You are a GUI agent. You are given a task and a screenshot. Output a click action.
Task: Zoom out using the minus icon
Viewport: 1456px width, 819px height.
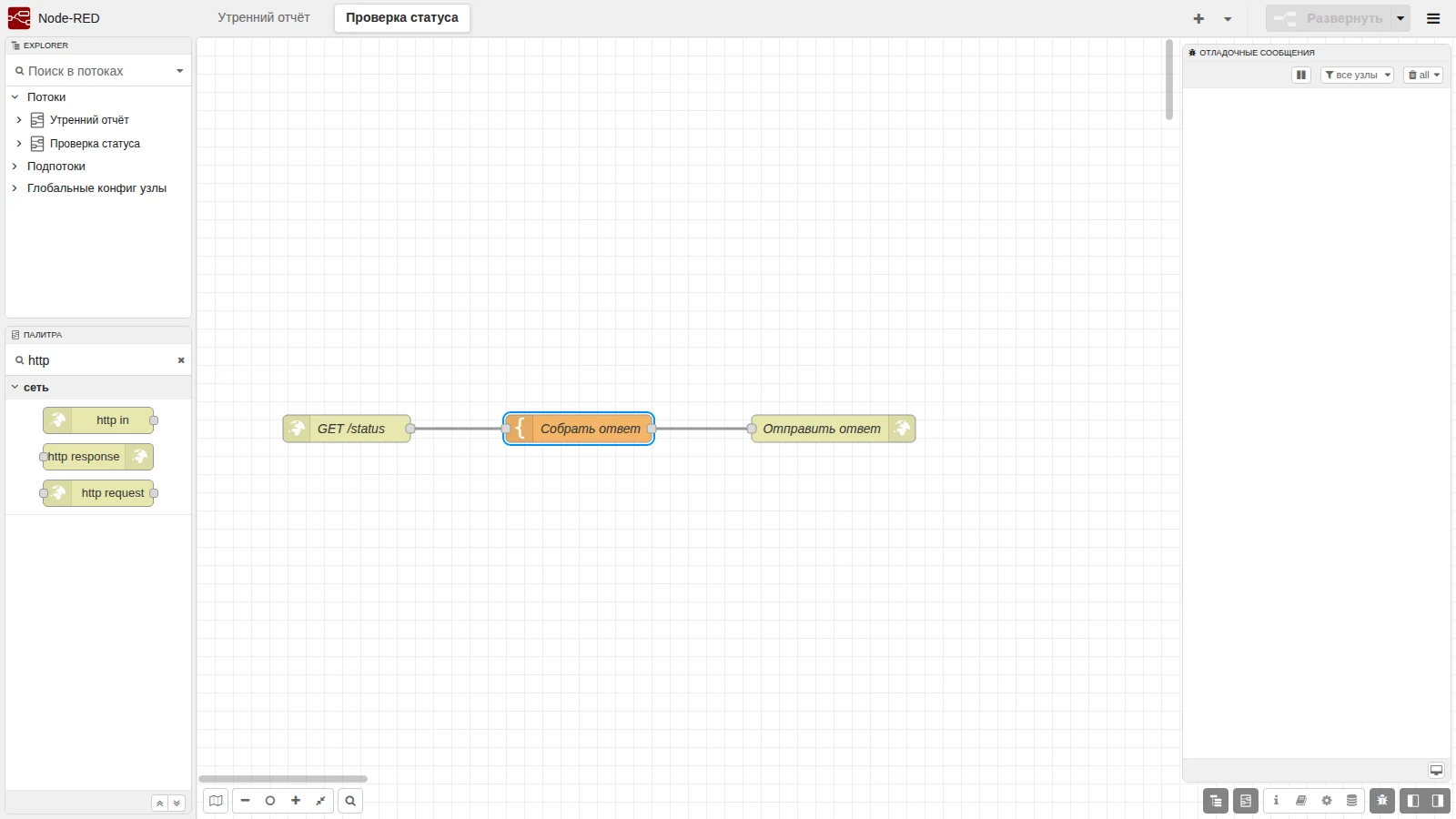tap(245, 801)
